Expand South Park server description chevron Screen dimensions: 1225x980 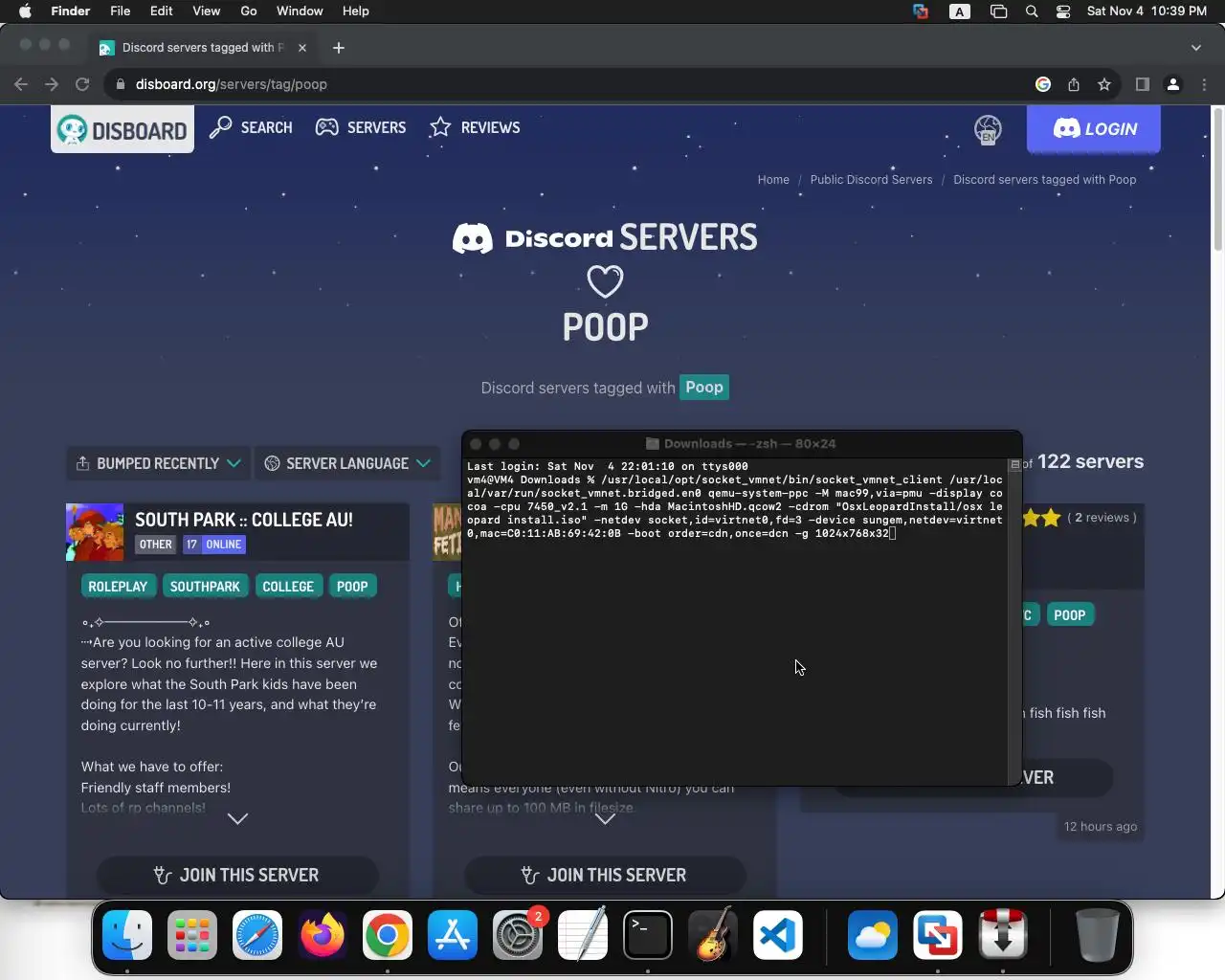pos(237,818)
